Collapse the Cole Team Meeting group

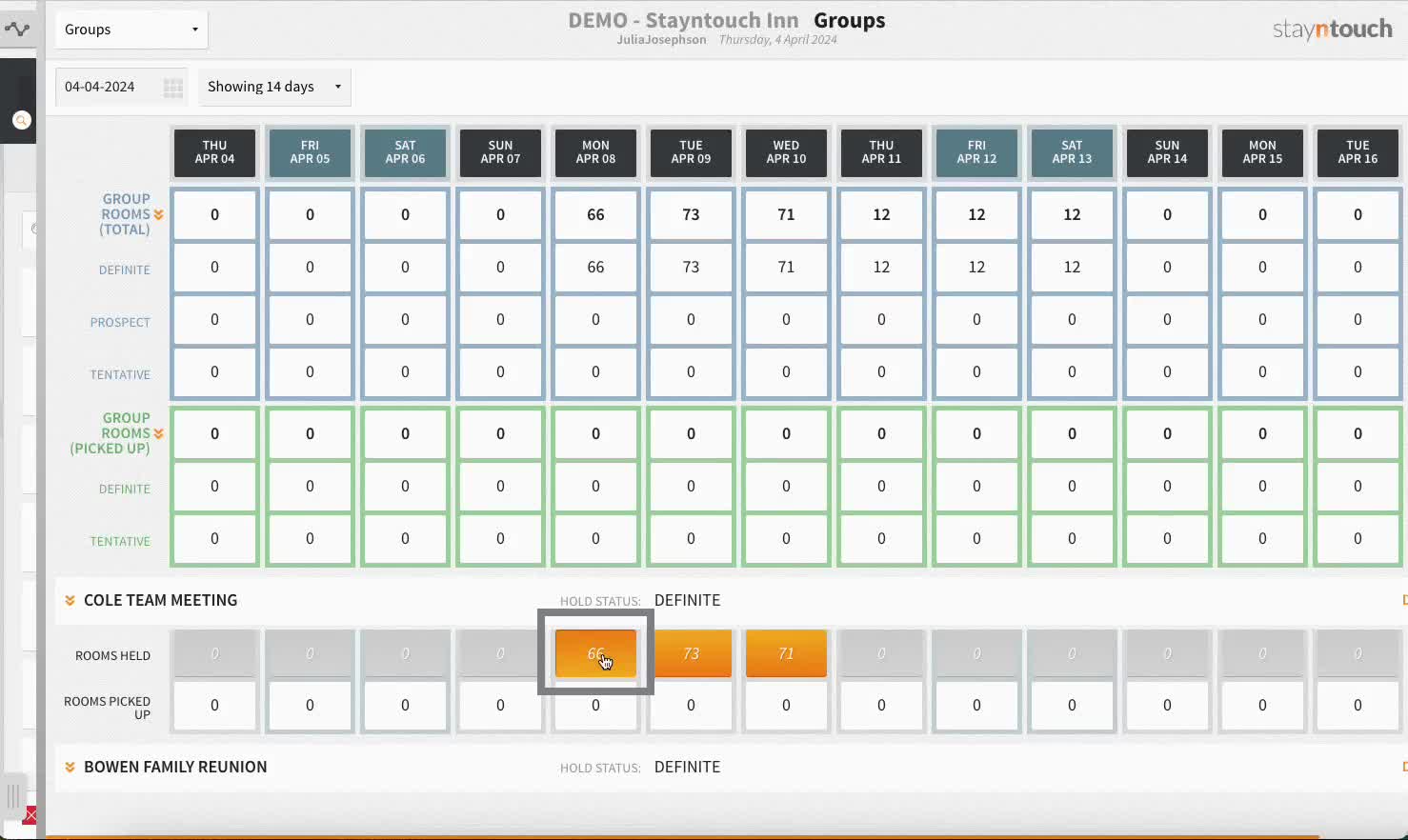click(70, 601)
